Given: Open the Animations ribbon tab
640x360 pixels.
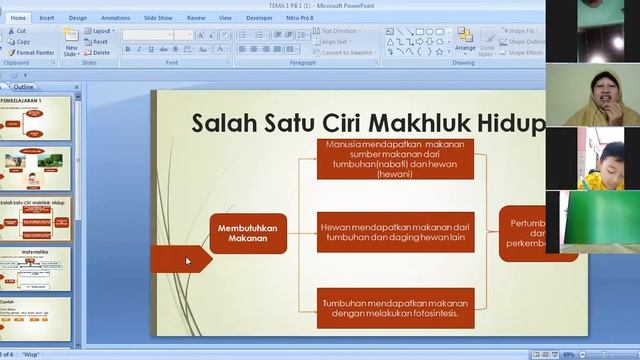Looking at the screenshot, I should coord(116,18).
